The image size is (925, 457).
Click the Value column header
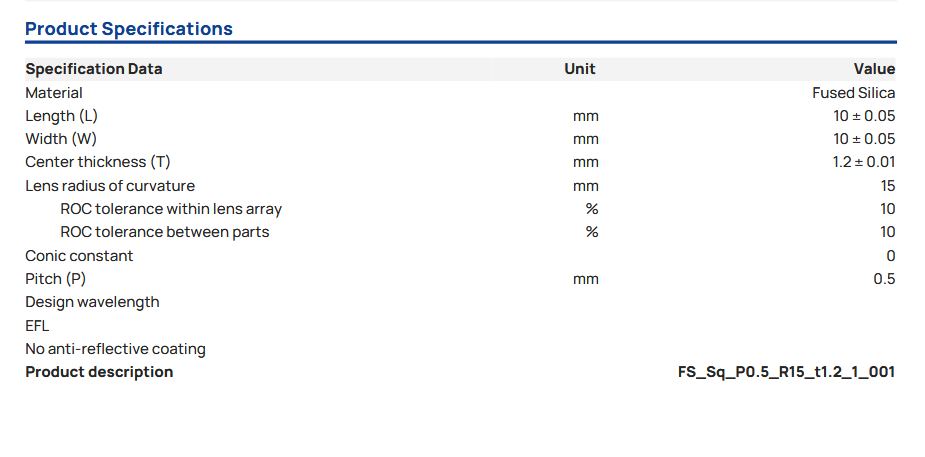[x=873, y=69]
